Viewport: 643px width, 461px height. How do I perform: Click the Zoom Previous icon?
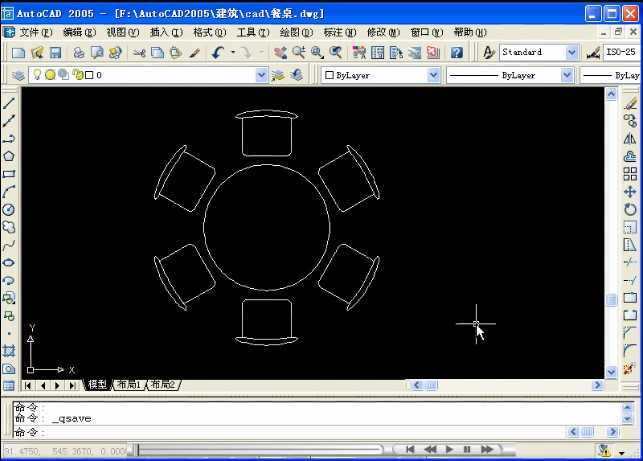click(x=336, y=52)
